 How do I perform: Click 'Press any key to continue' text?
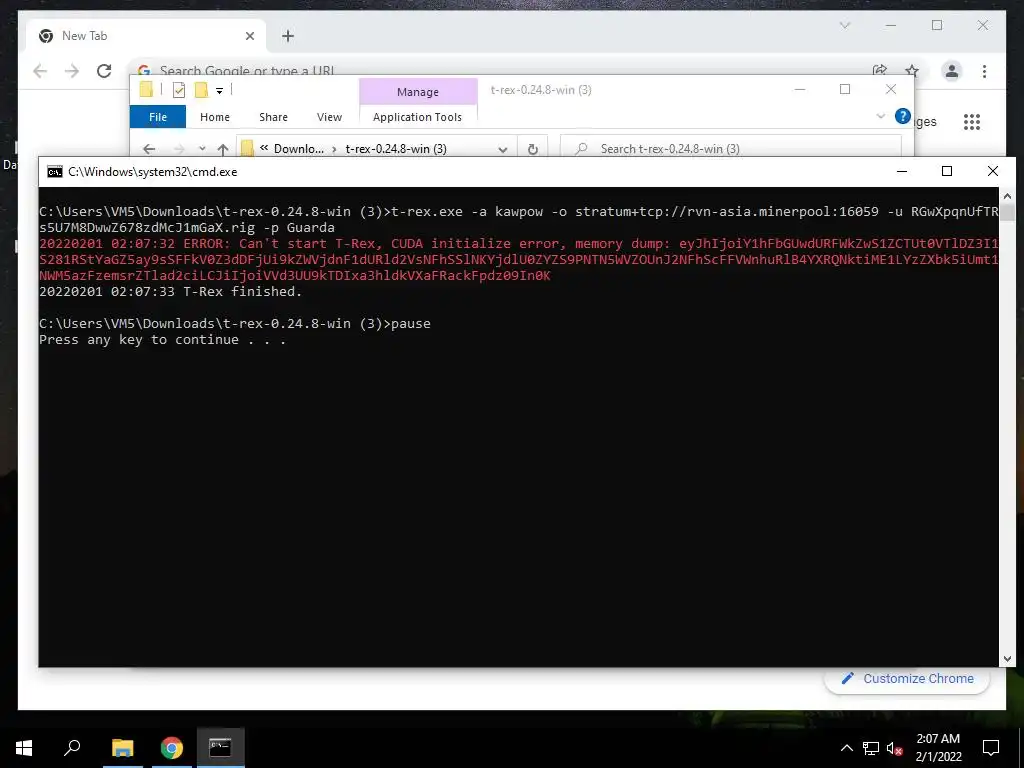162,340
